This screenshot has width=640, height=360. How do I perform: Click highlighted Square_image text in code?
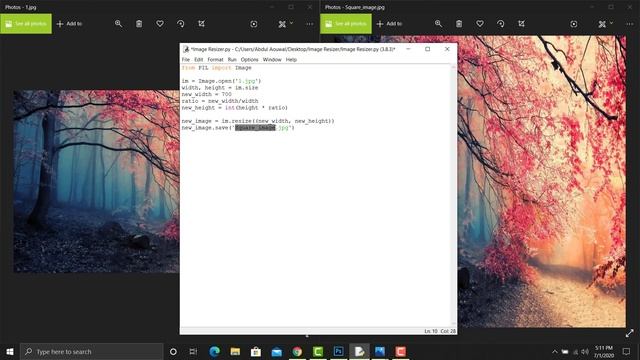tap(256, 128)
